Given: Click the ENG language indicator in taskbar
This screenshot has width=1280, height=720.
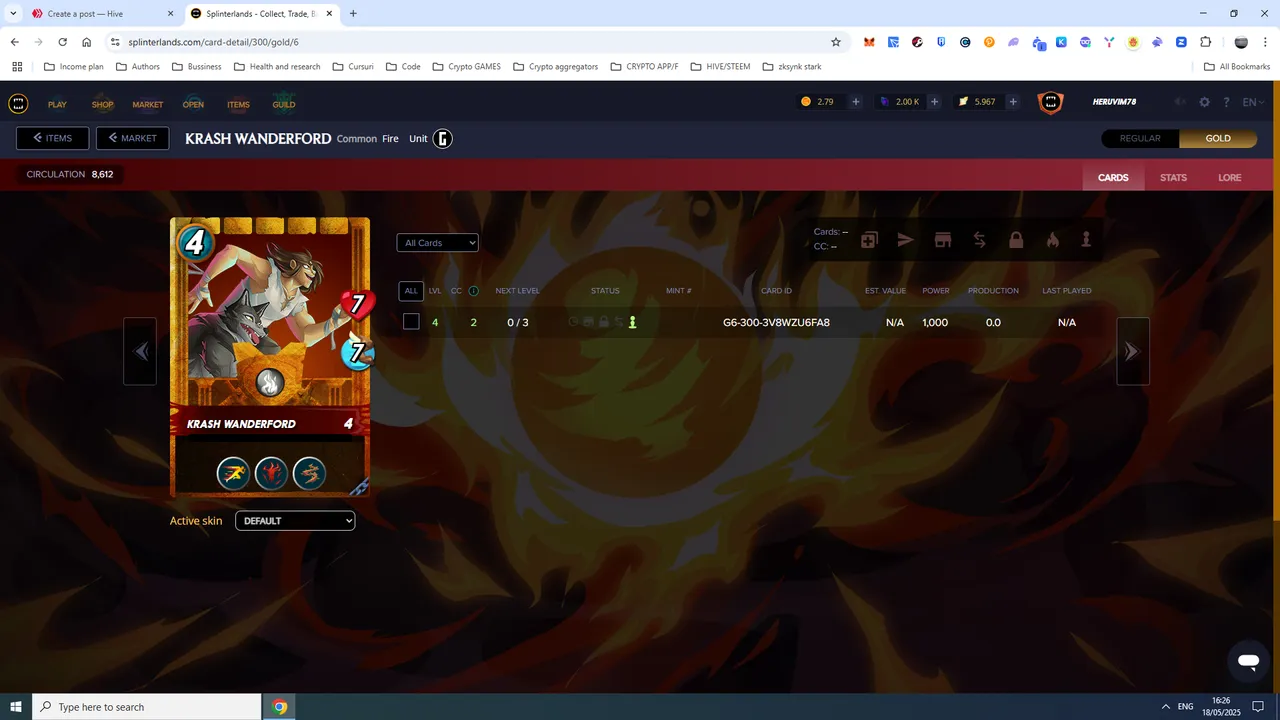Looking at the screenshot, I should (x=1186, y=707).
